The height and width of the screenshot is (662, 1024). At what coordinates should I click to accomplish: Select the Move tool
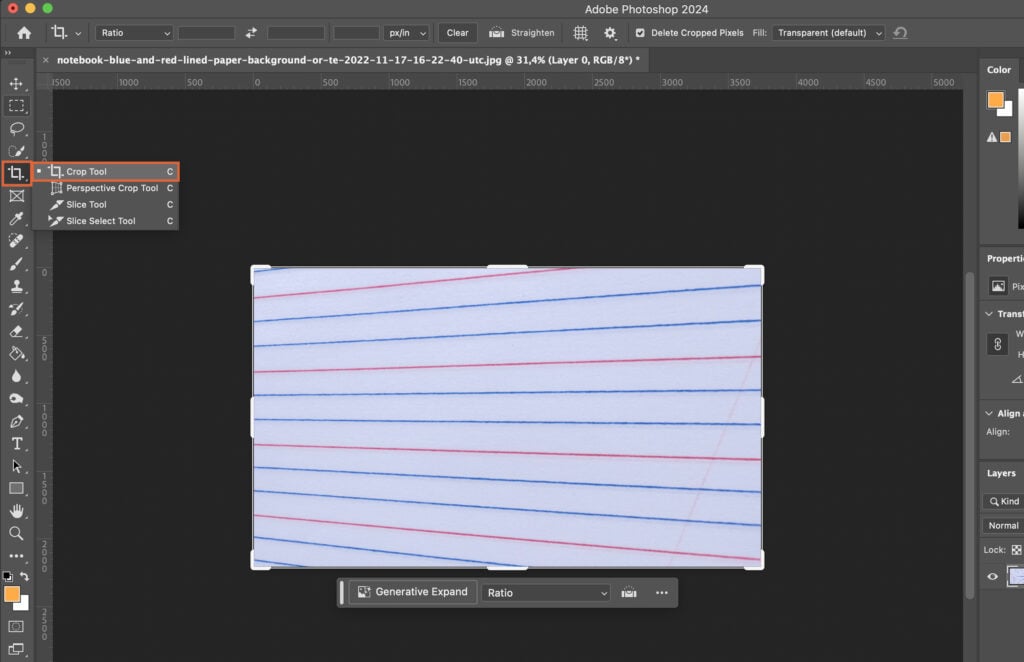[x=16, y=84]
